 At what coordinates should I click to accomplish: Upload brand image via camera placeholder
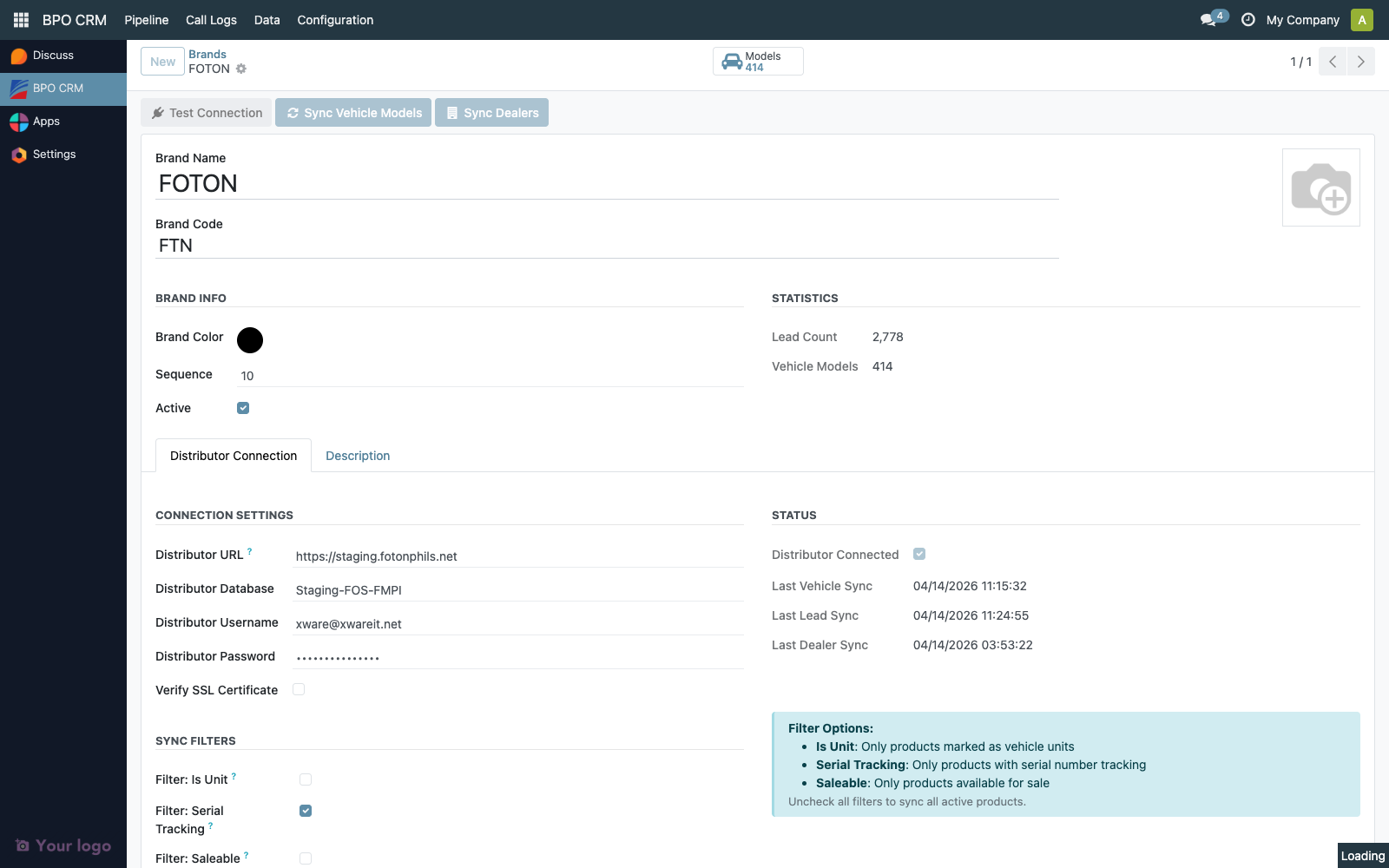[1320, 187]
